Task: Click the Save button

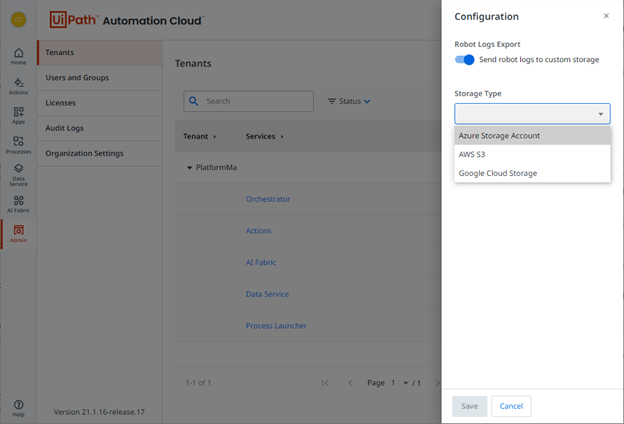Action: [470, 406]
